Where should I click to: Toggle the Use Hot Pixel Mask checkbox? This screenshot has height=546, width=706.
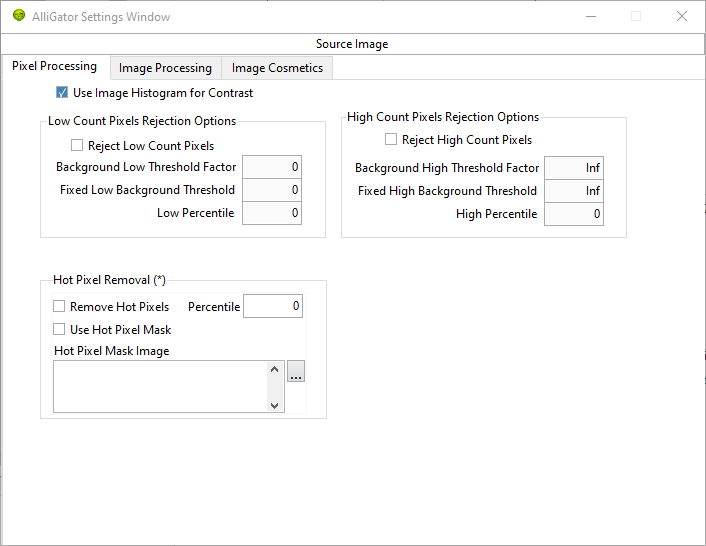click(59, 329)
